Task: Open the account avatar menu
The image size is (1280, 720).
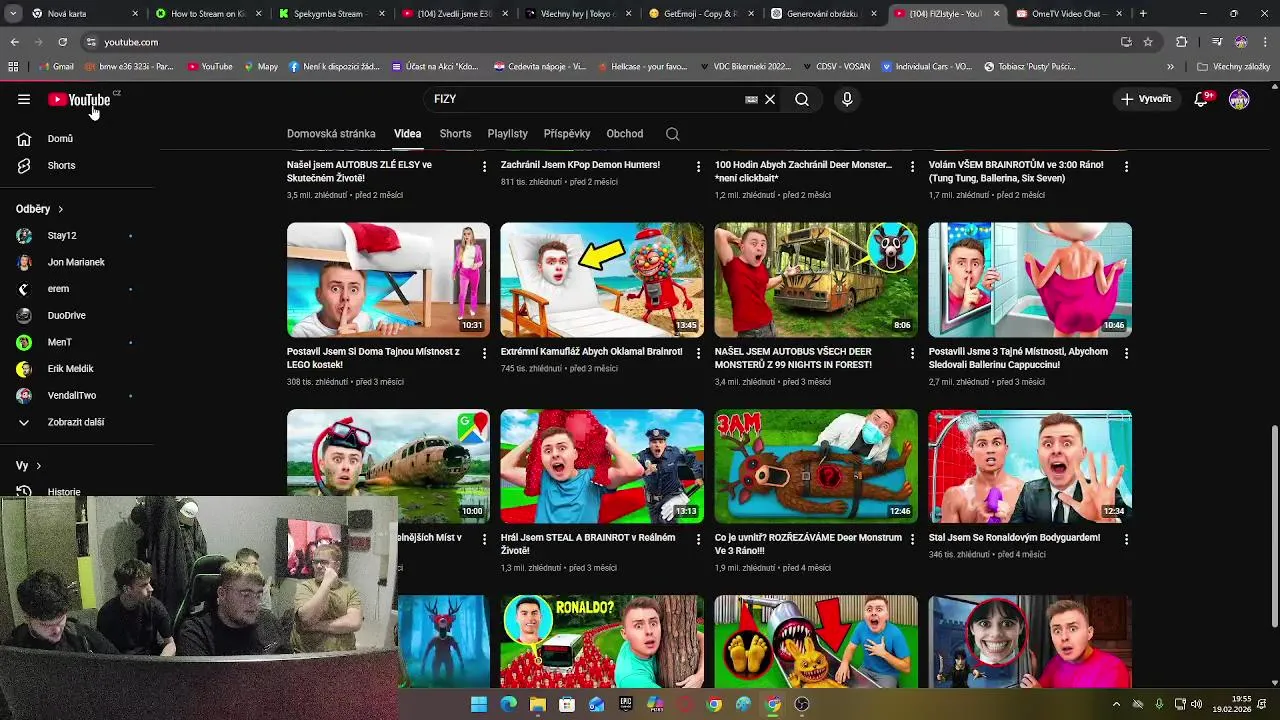Action: click(x=1239, y=99)
